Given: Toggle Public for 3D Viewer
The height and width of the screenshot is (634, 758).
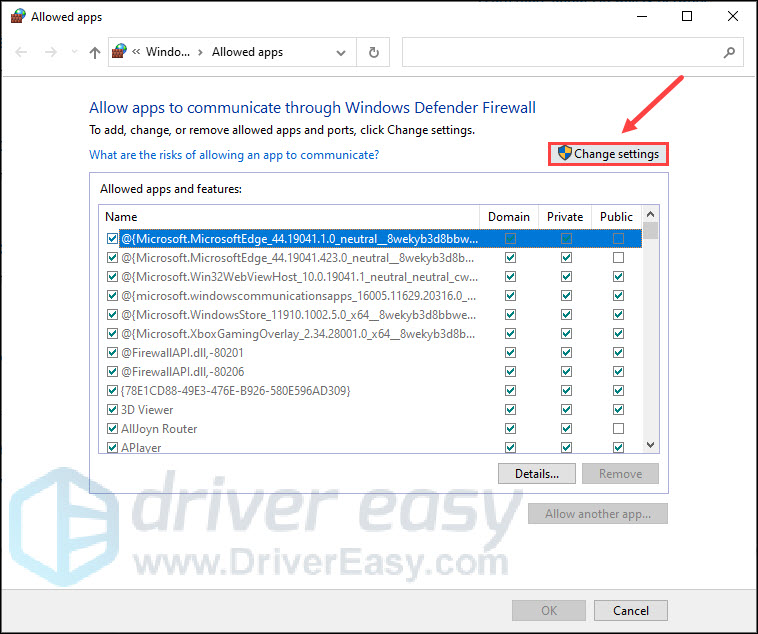Looking at the screenshot, I should pos(618,410).
